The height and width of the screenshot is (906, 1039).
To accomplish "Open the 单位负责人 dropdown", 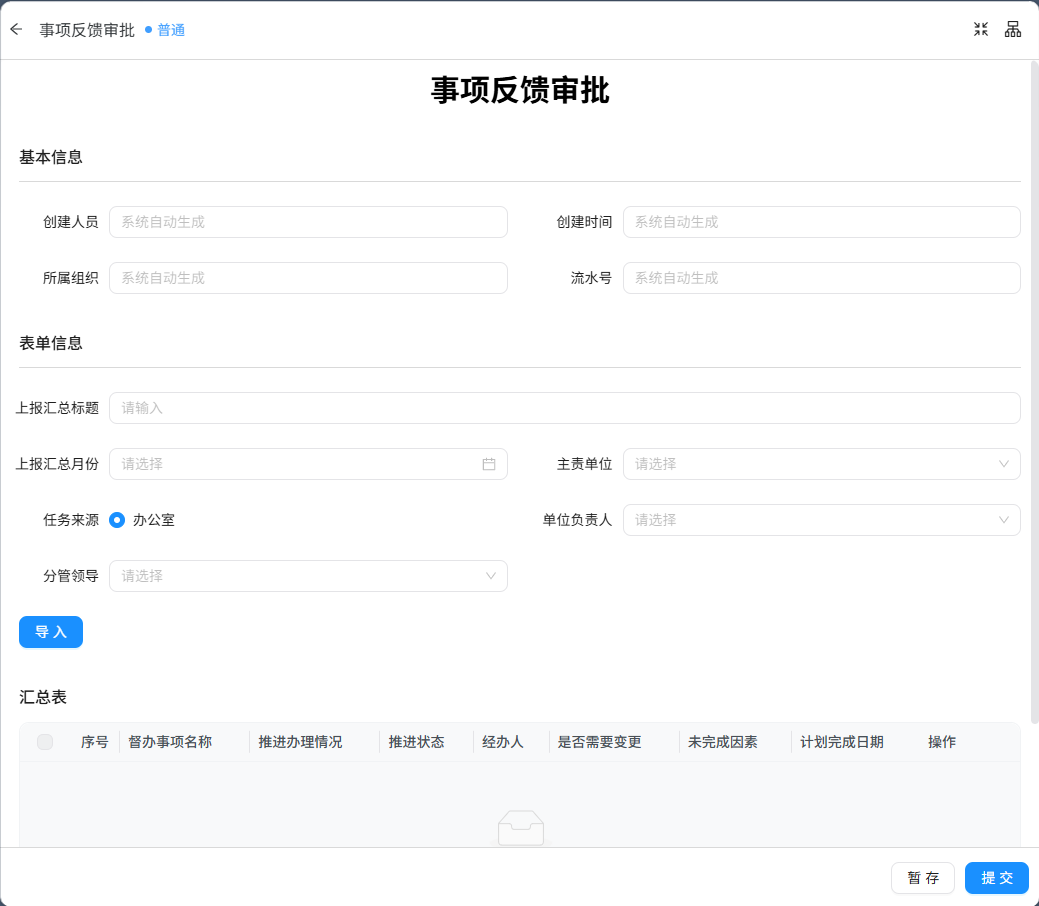I will 821,520.
